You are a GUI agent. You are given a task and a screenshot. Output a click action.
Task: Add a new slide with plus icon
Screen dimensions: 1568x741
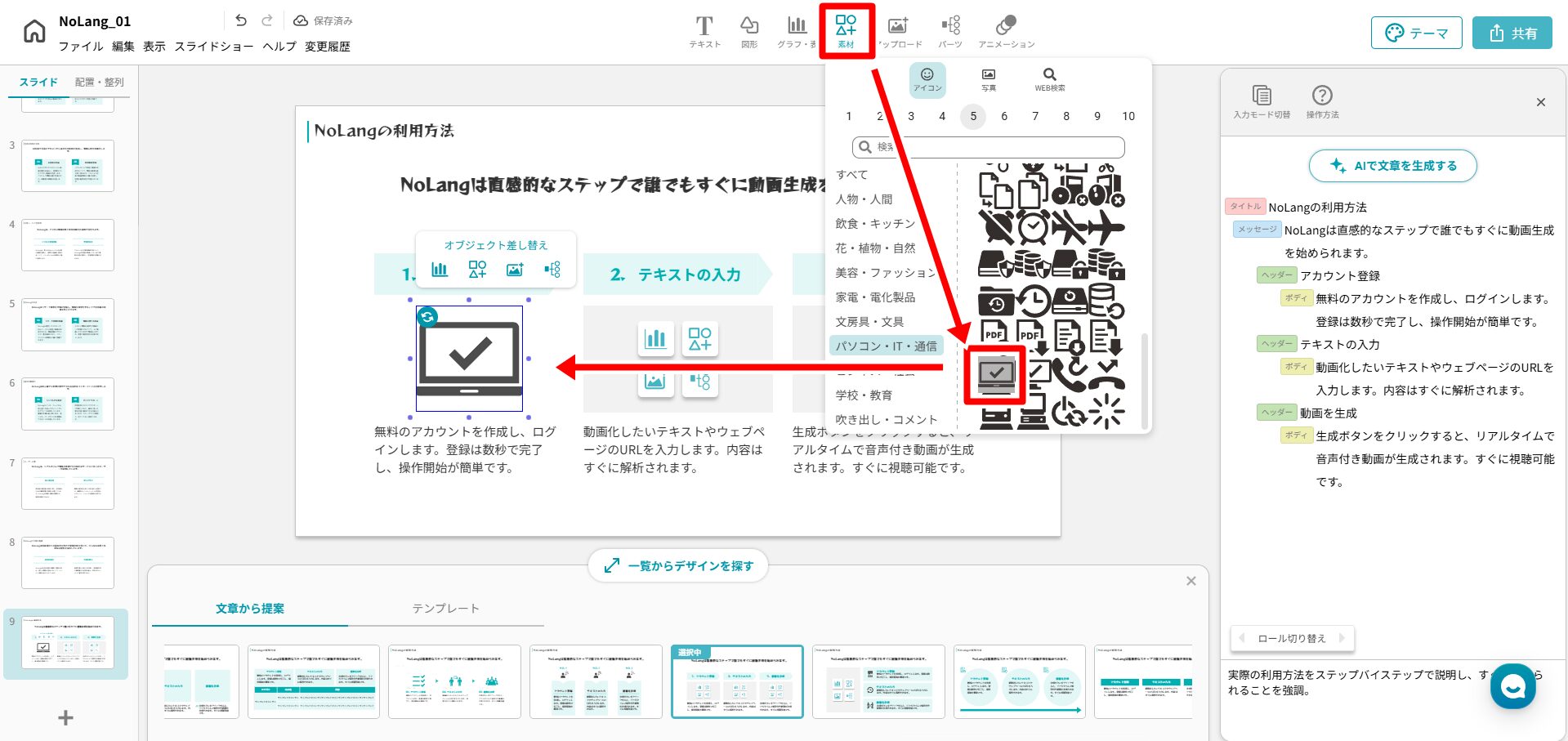(x=65, y=717)
